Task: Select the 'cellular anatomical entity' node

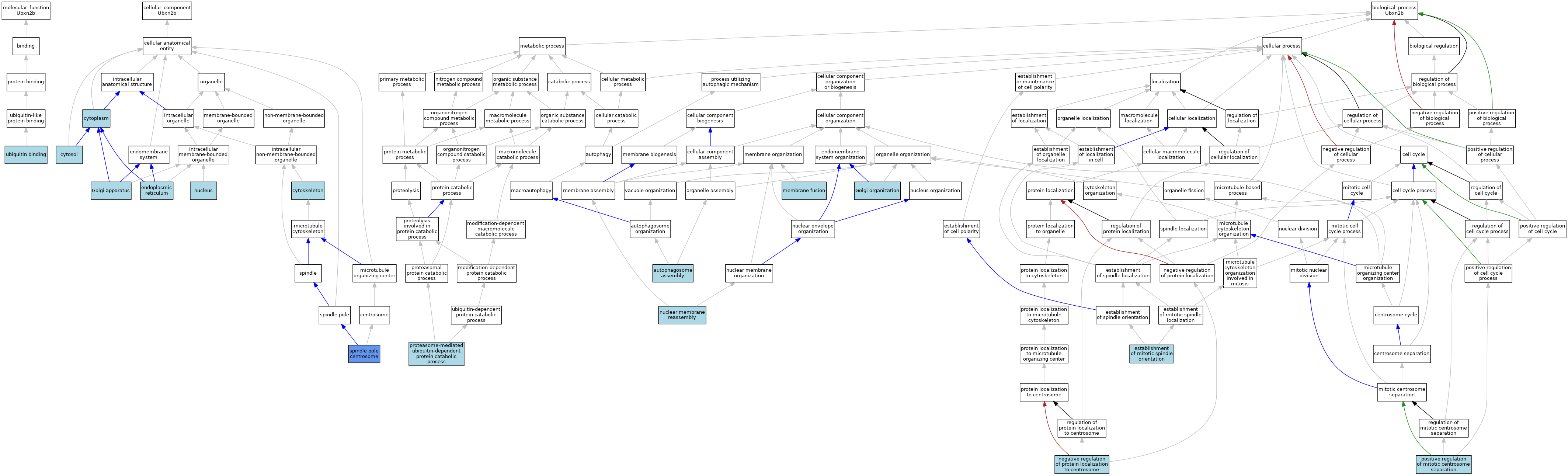Action: pos(167,46)
